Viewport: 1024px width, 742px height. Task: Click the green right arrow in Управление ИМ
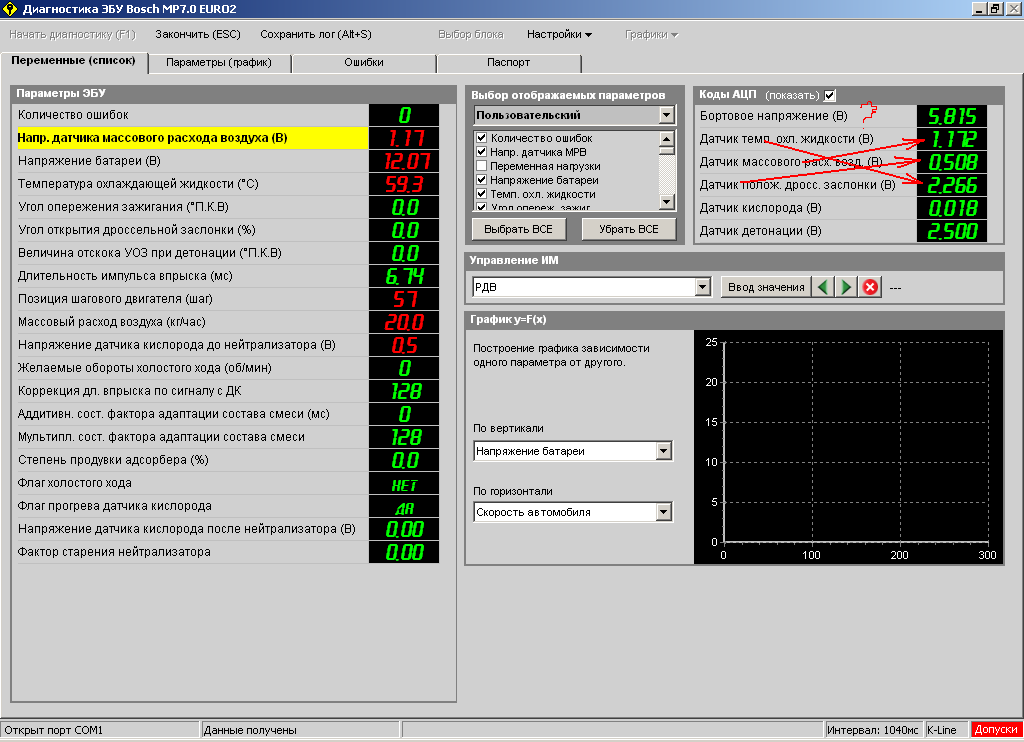(x=846, y=287)
